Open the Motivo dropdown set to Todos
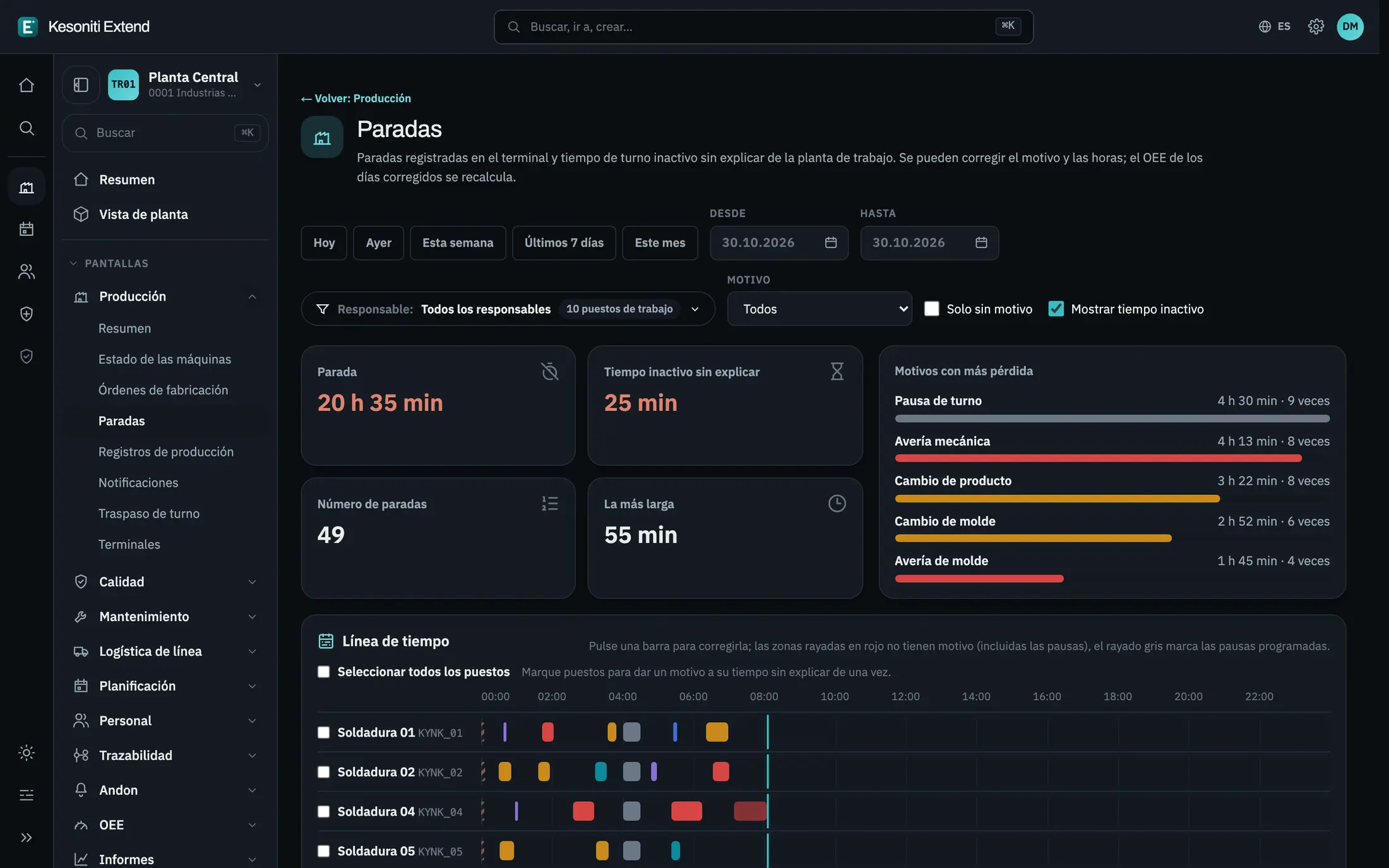 pos(820,309)
